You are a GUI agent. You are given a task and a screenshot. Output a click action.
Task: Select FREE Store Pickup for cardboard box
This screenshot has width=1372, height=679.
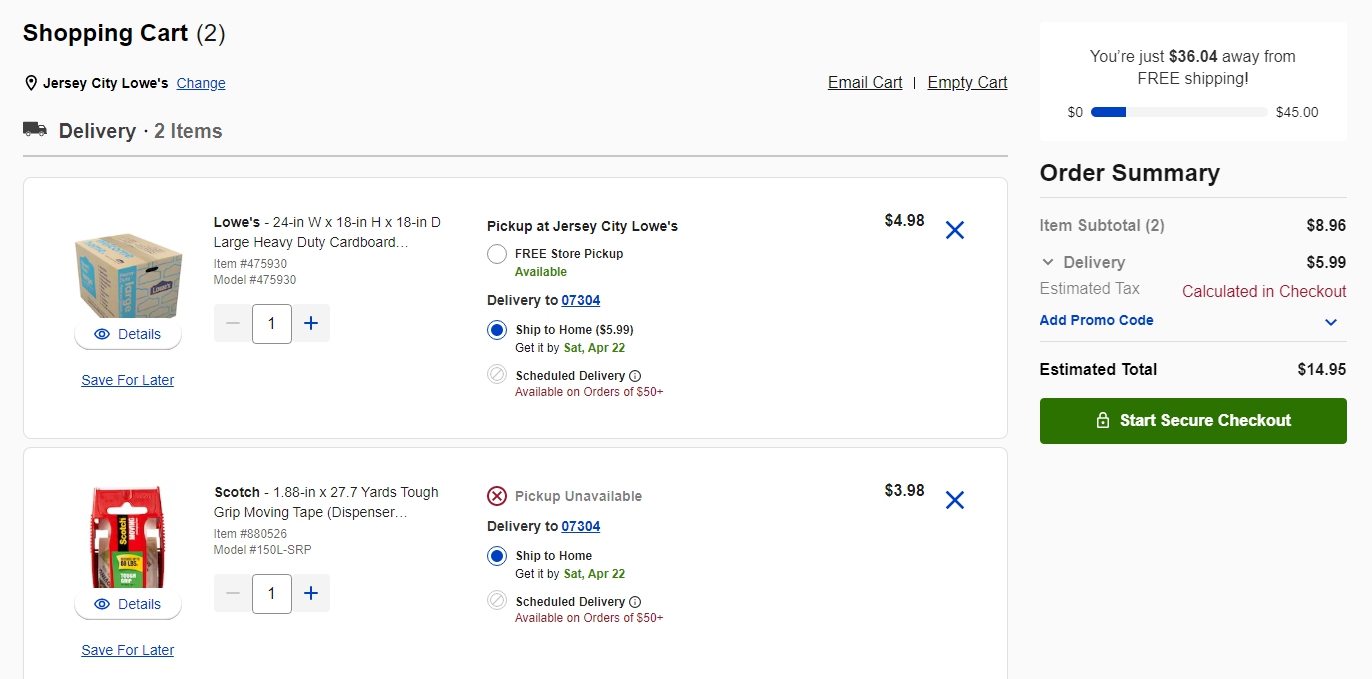(497, 254)
